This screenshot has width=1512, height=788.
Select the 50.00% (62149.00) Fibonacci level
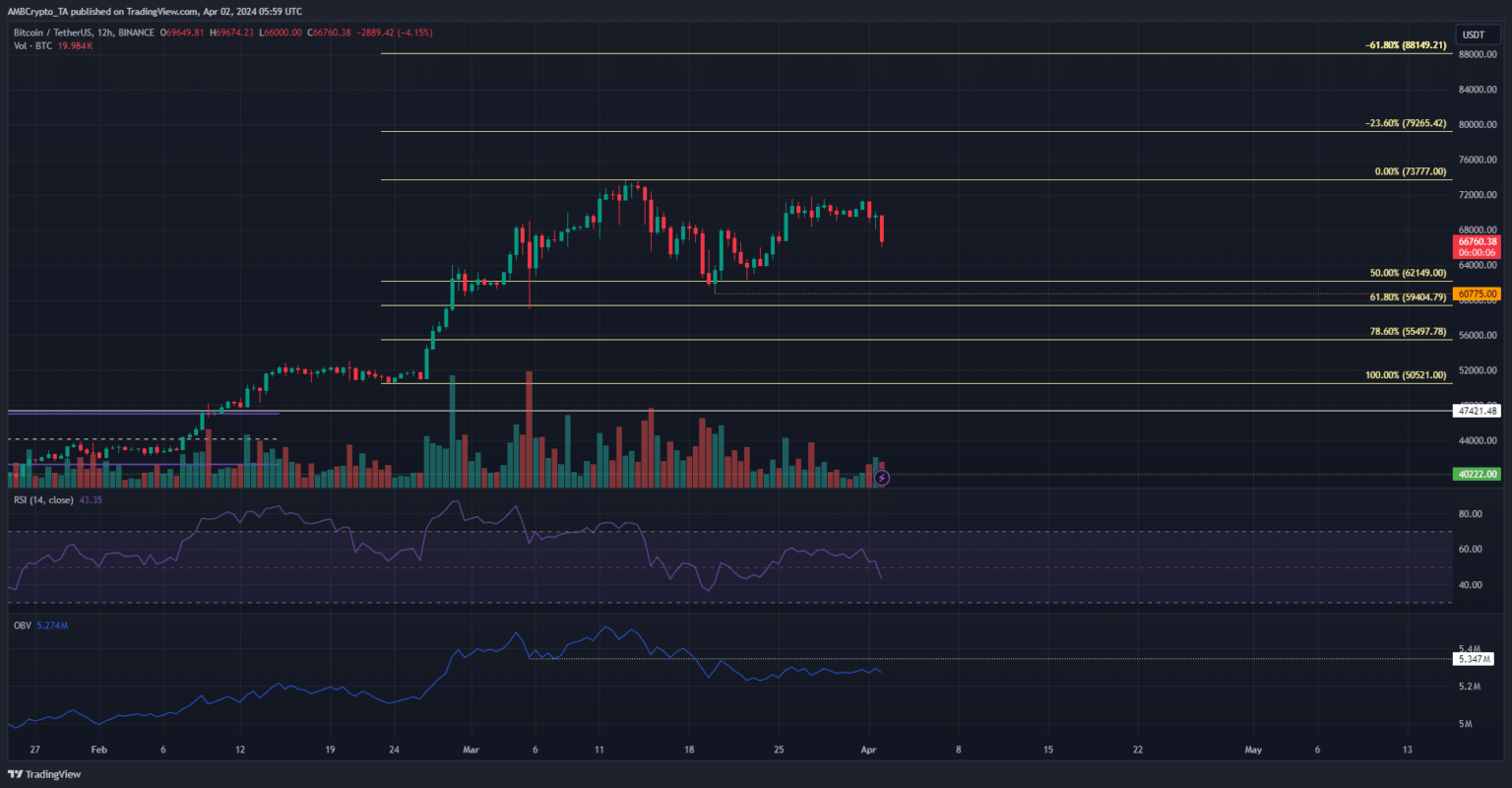point(1406,273)
